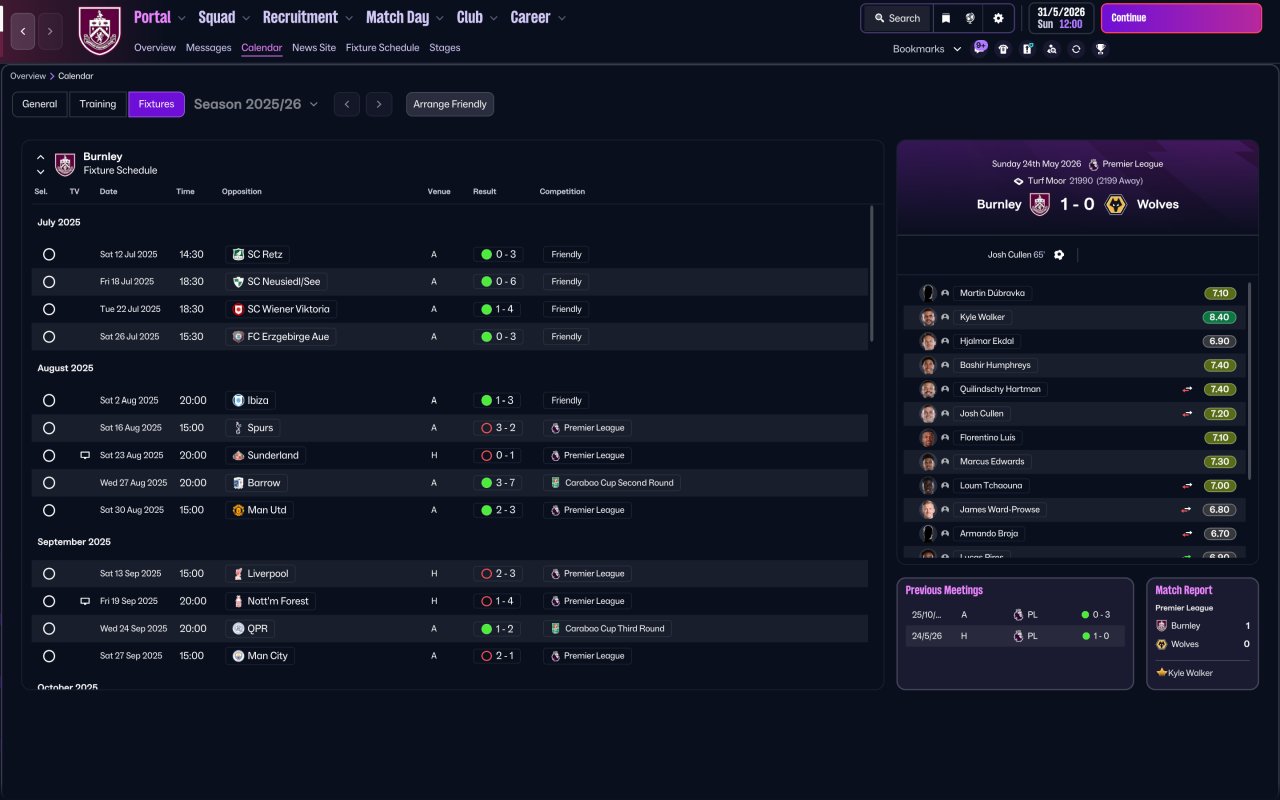Click the Search button
Screen dimensions: 1280x800
coord(897,18)
